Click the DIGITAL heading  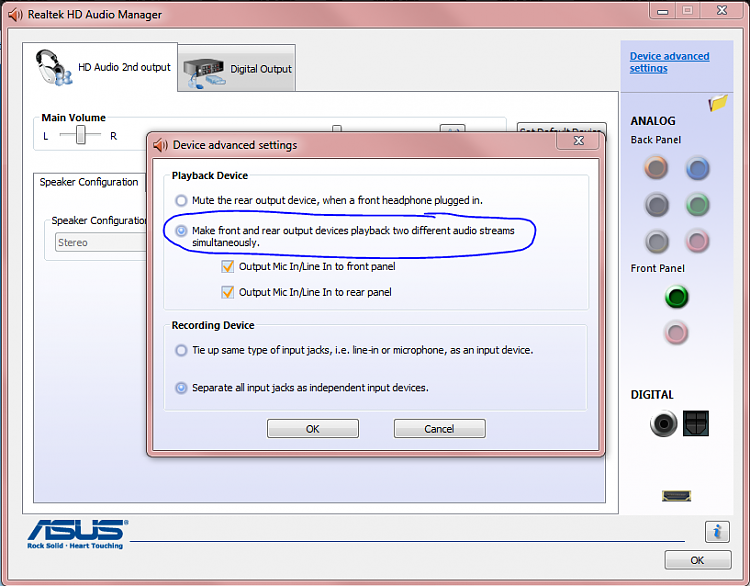pyautogui.click(x=651, y=395)
